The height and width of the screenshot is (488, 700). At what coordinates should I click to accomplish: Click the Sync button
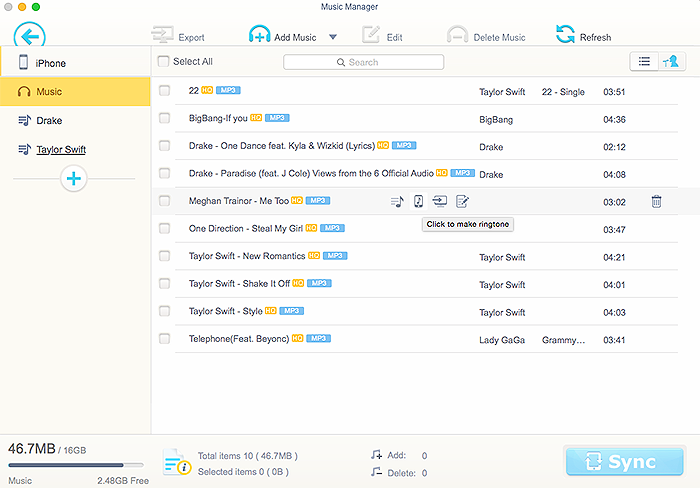[624, 461]
